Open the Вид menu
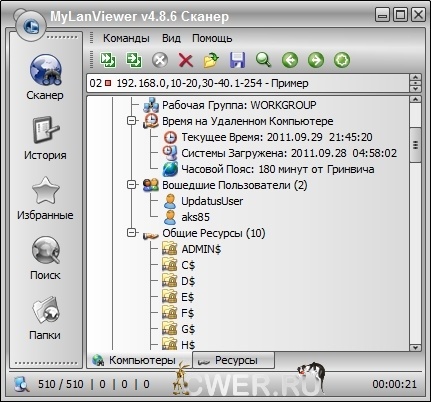 171,38
